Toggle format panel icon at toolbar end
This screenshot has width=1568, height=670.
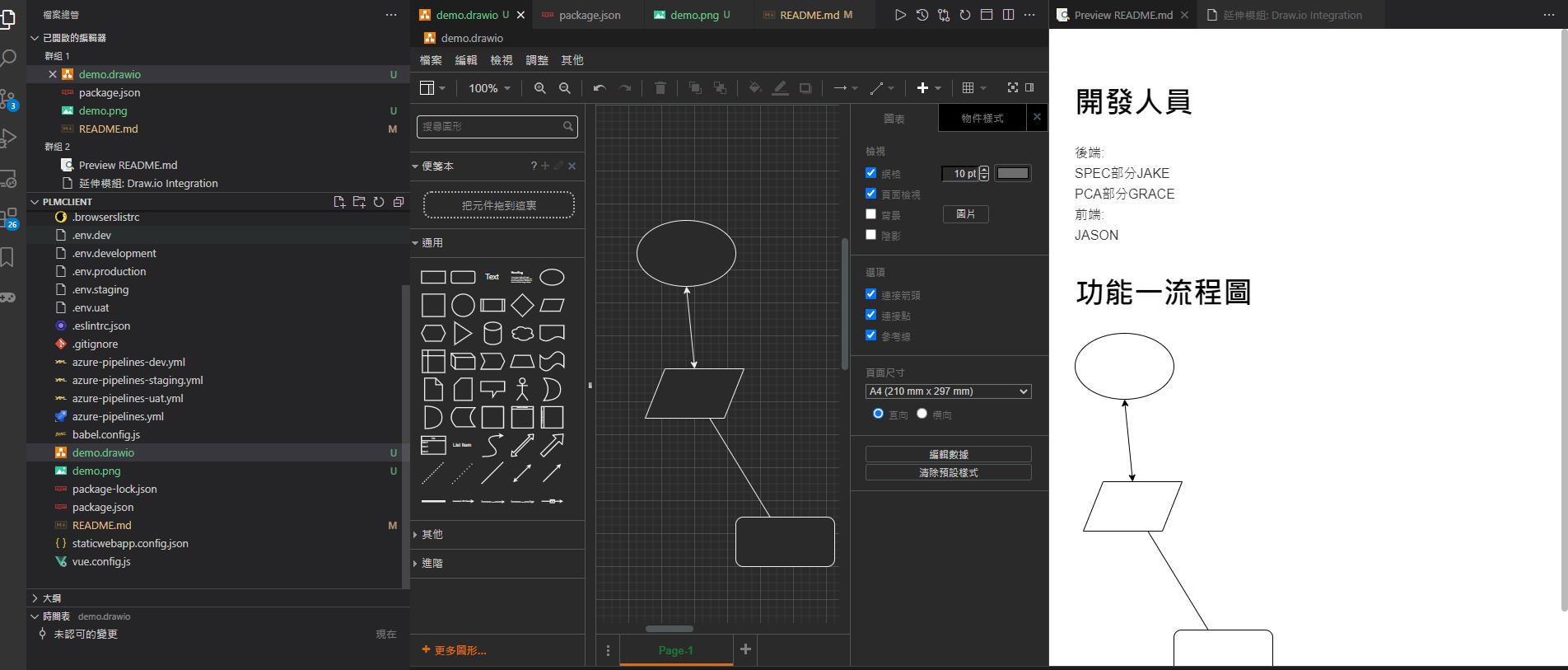(x=1029, y=87)
